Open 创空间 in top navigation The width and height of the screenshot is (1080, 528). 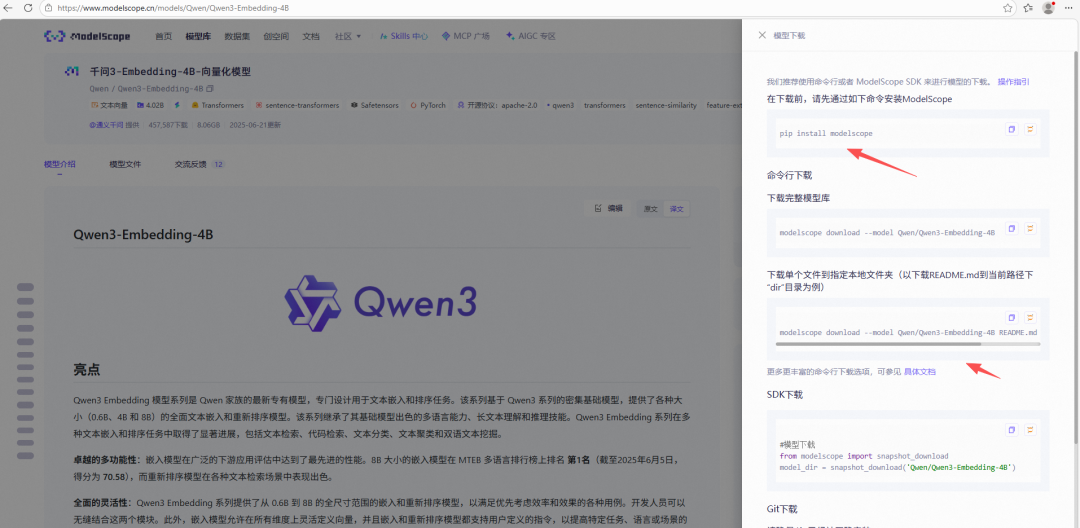coord(276,36)
